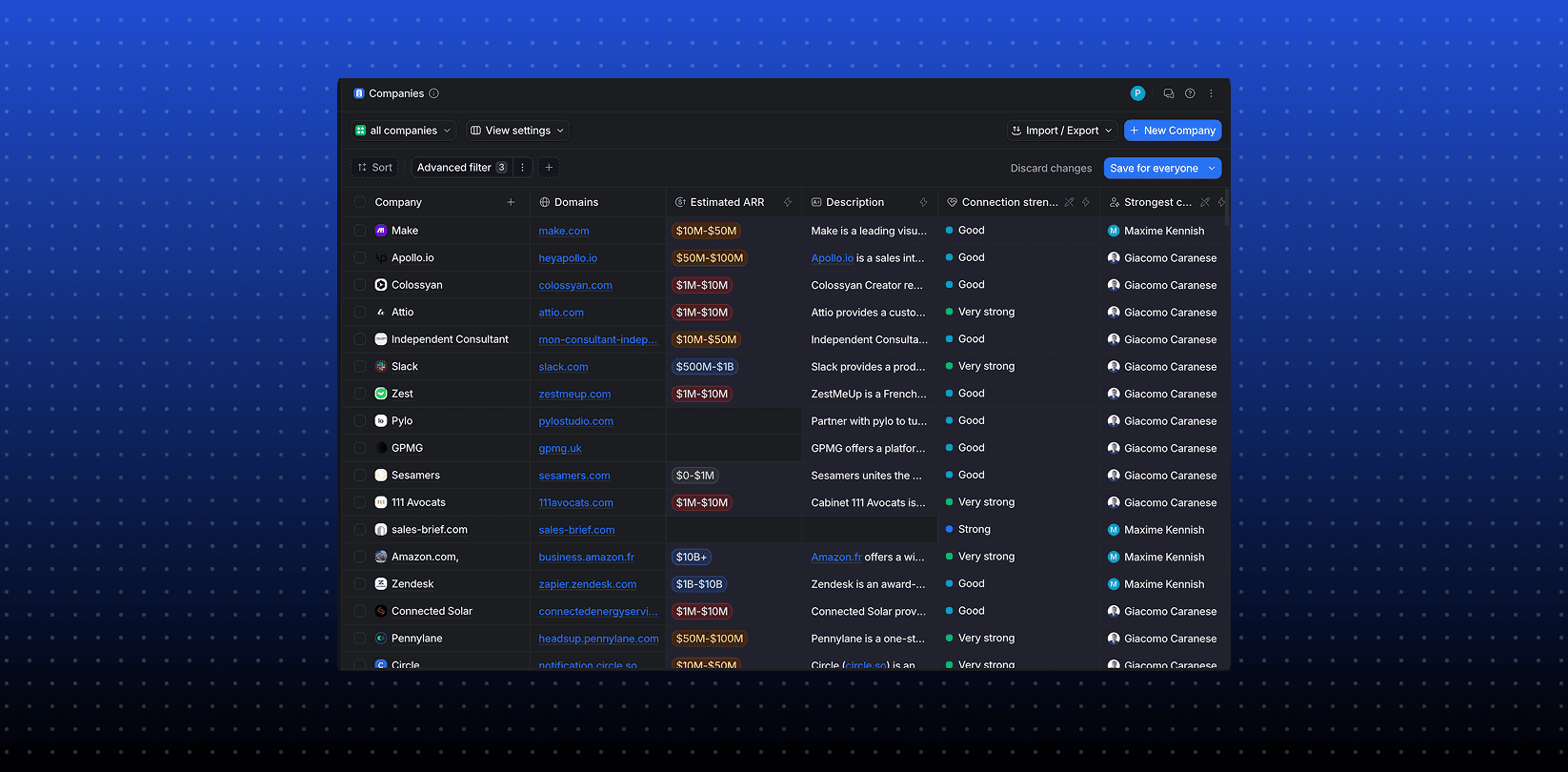Image resolution: width=1568 pixels, height=772 pixels.
Task: Open the Advanced filter panel
Action: click(x=461, y=168)
